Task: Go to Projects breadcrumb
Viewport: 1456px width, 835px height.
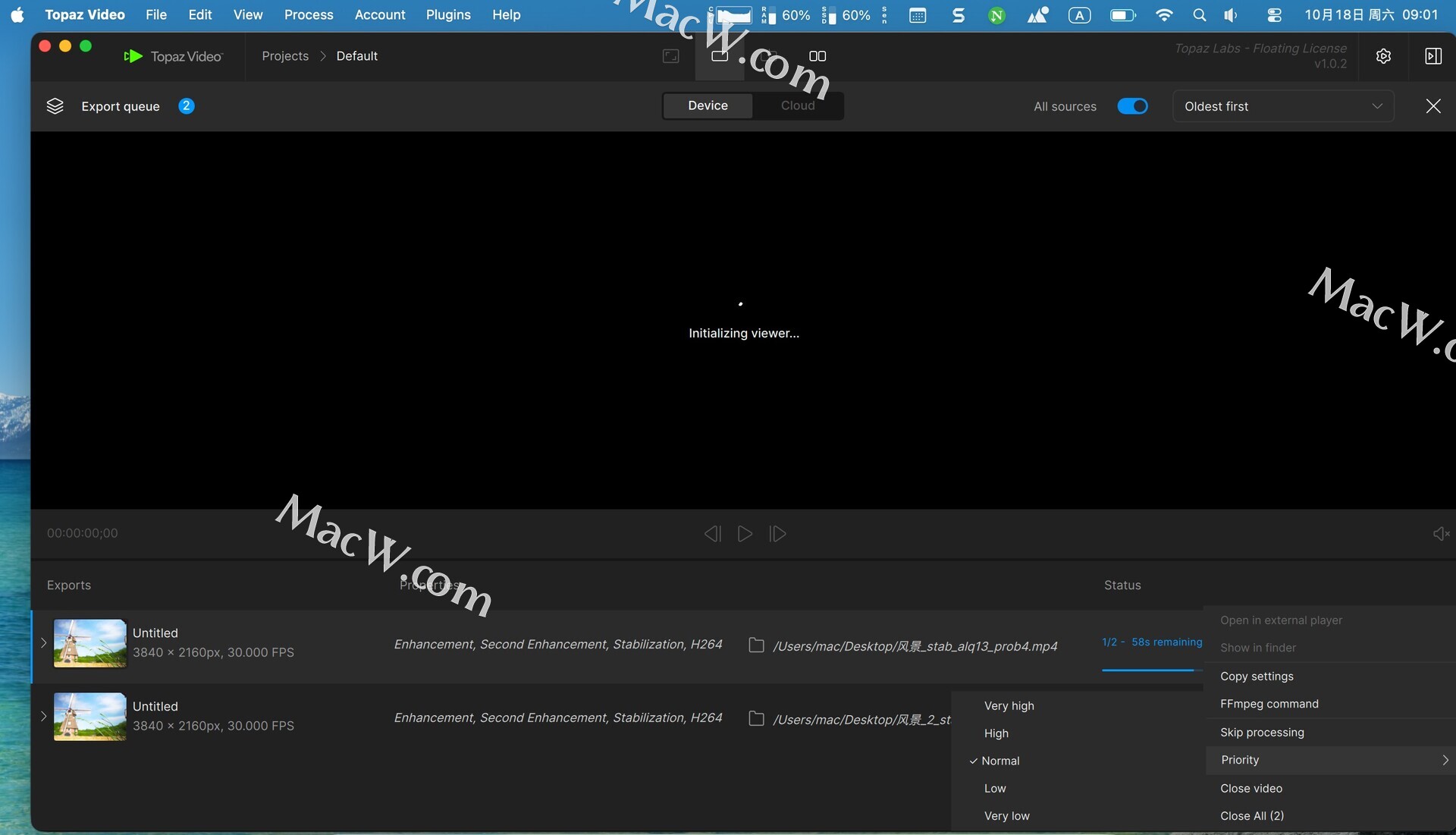Action: (285, 56)
